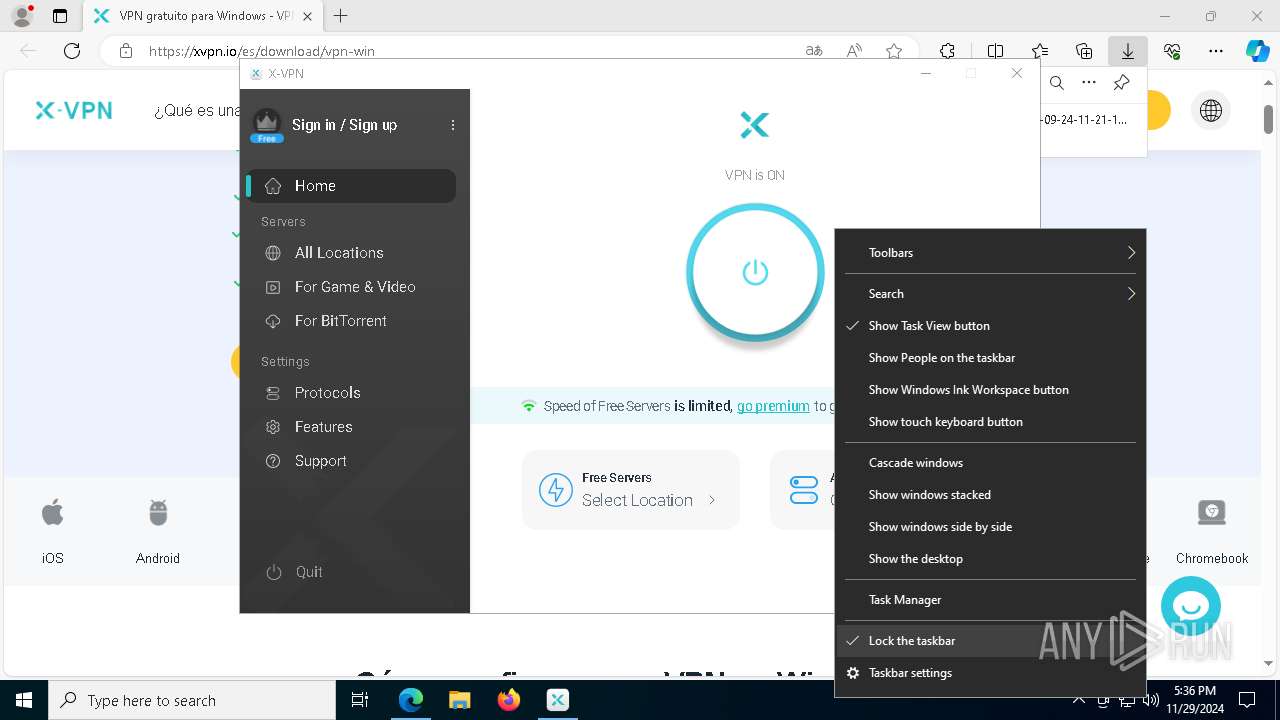The height and width of the screenshot is (720, 1280).
Task: Open Edge downloads button
Action: click(1128, 51)
